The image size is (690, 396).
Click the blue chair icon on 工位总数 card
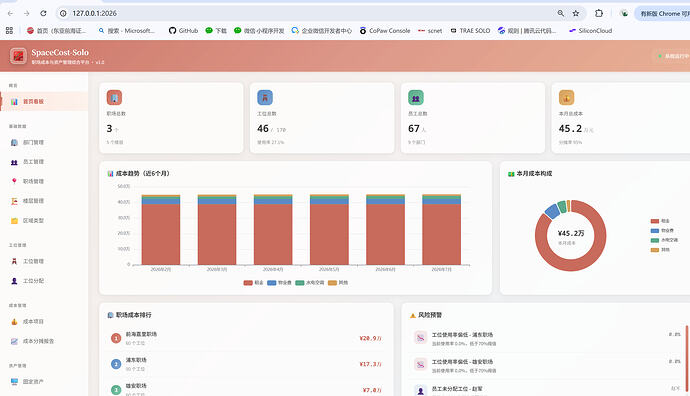[265, 98]
